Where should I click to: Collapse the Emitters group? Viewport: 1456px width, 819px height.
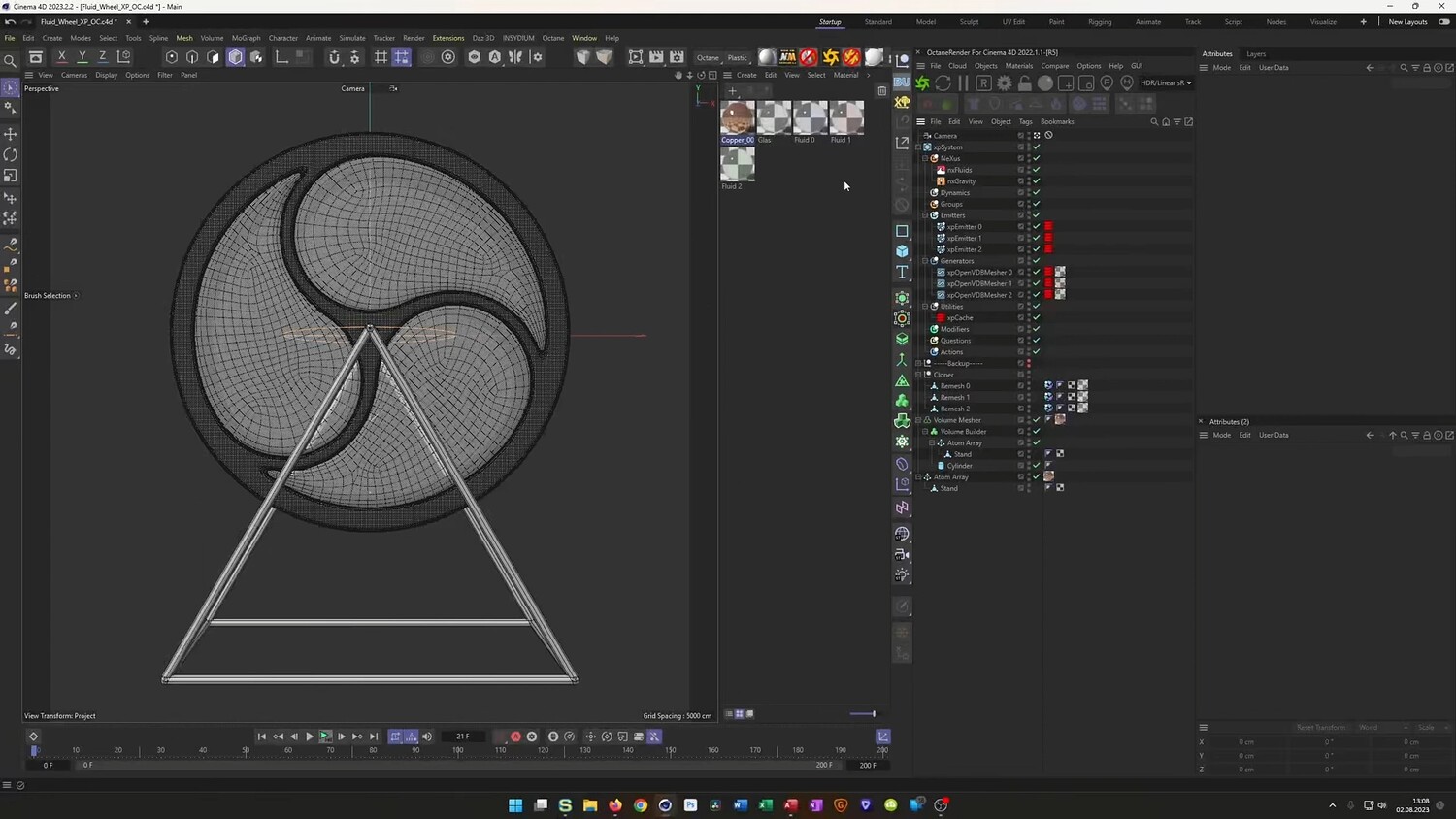925,215
